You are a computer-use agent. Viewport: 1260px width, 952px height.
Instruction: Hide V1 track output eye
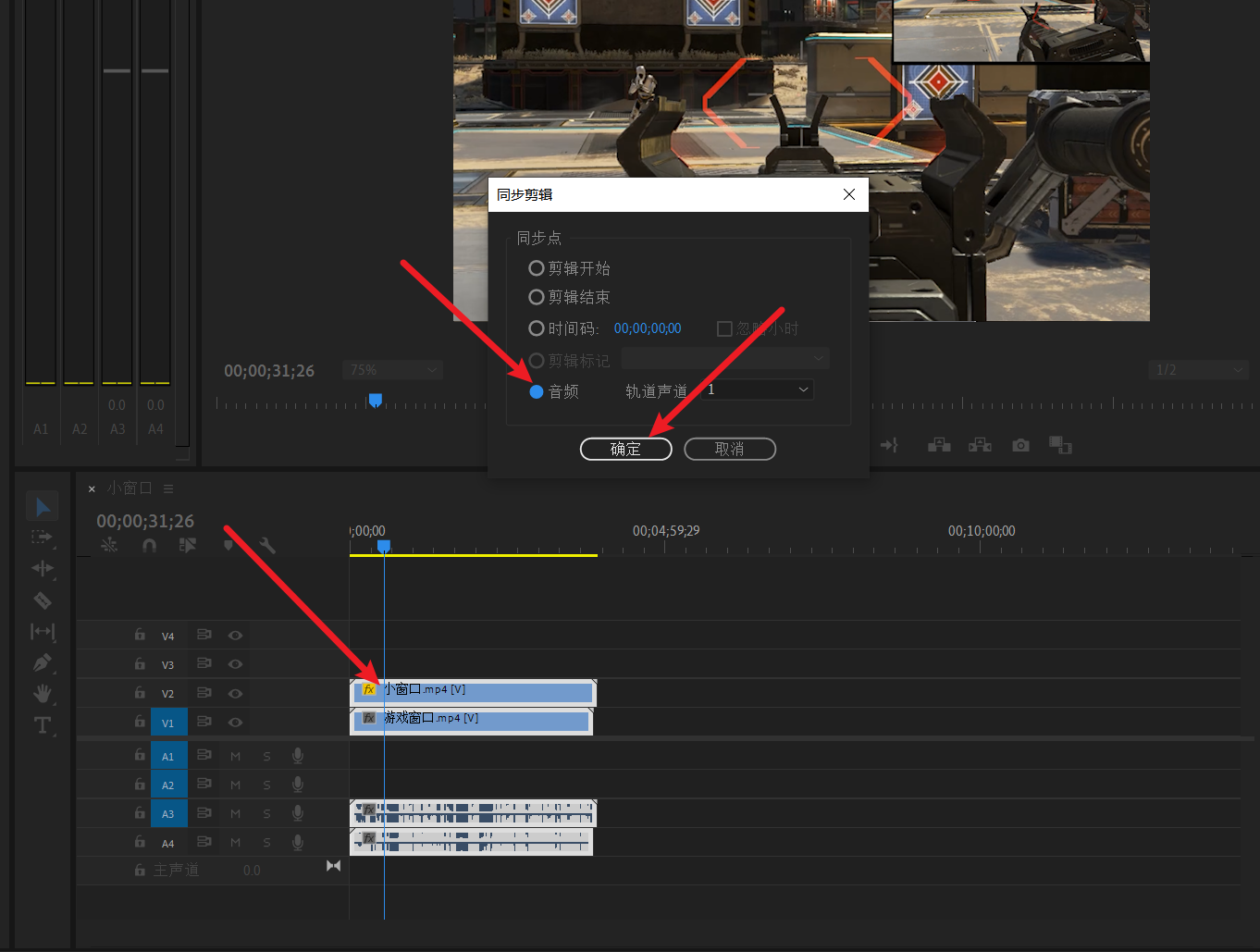click(x=235, y=722)
